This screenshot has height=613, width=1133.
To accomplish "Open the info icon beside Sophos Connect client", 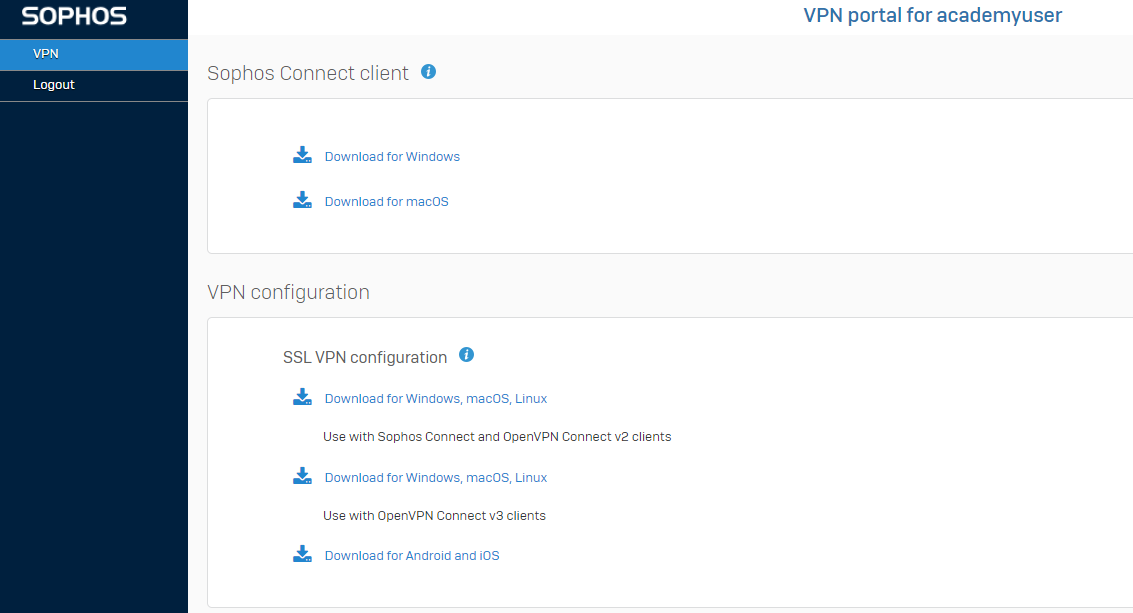I will point(428,71).
